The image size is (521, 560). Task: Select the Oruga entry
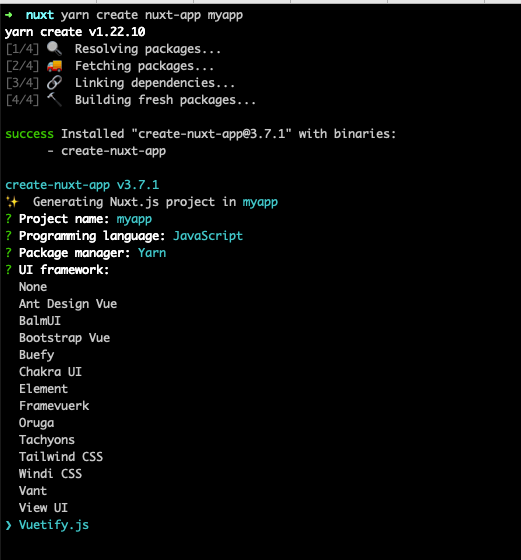(36, 423)
